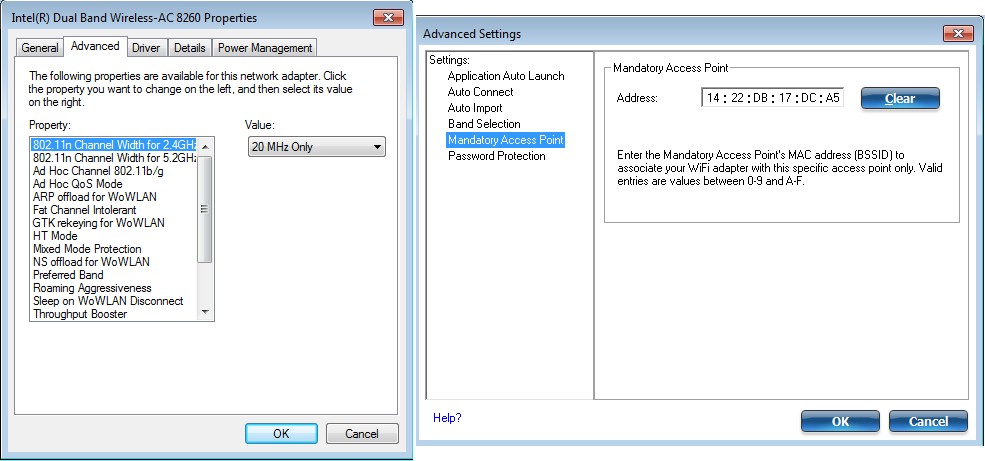Switch to the Driver tab
Image resolution: width=985 pixels, height=461 pixels.
(146, 48)
